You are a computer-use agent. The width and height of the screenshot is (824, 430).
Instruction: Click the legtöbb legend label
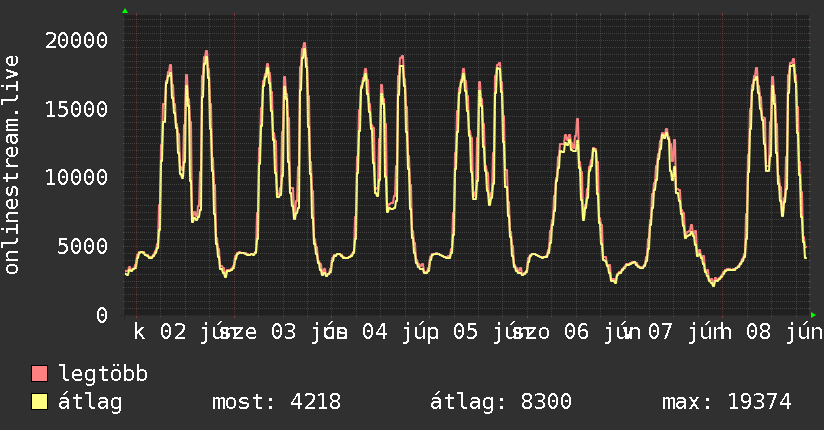(103, 374)
